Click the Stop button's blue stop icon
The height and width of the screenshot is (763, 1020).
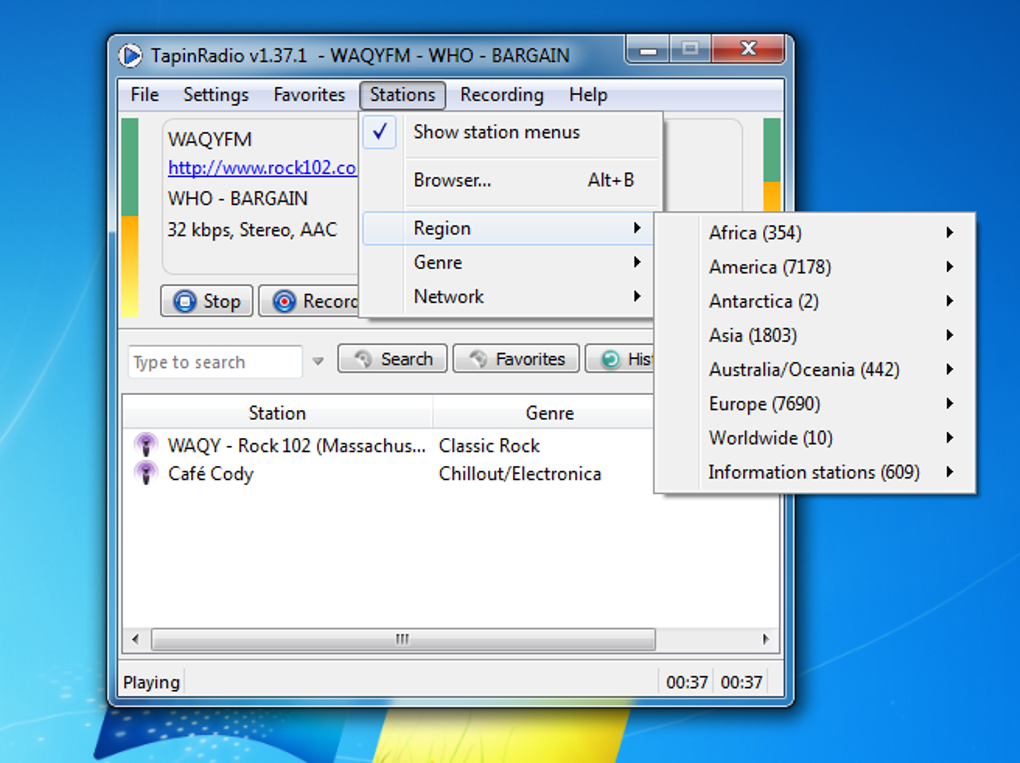[x=185, y=301]
